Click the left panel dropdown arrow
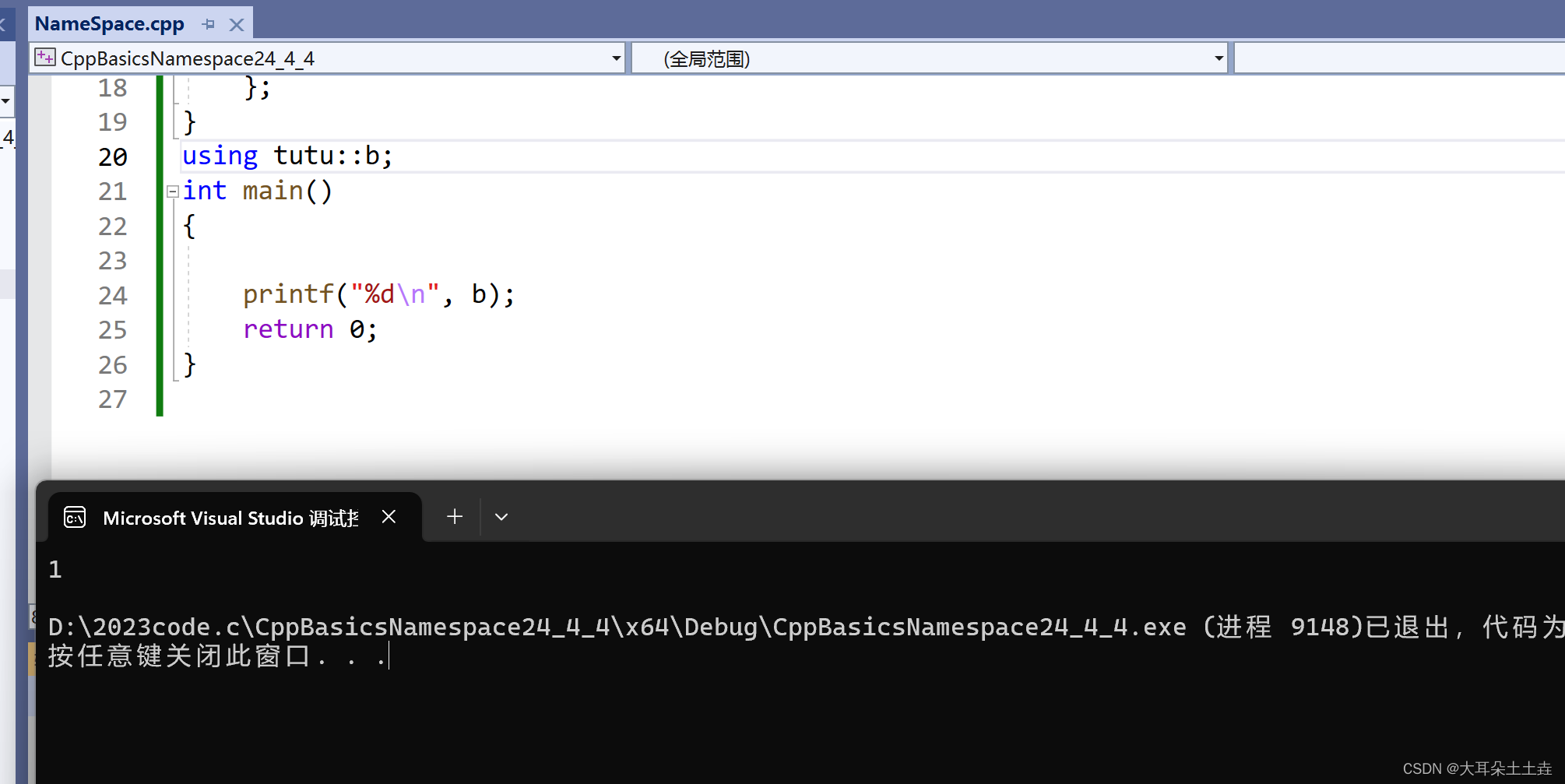Viewport: 1565px width, 784px height. click(x=6, y=101)
